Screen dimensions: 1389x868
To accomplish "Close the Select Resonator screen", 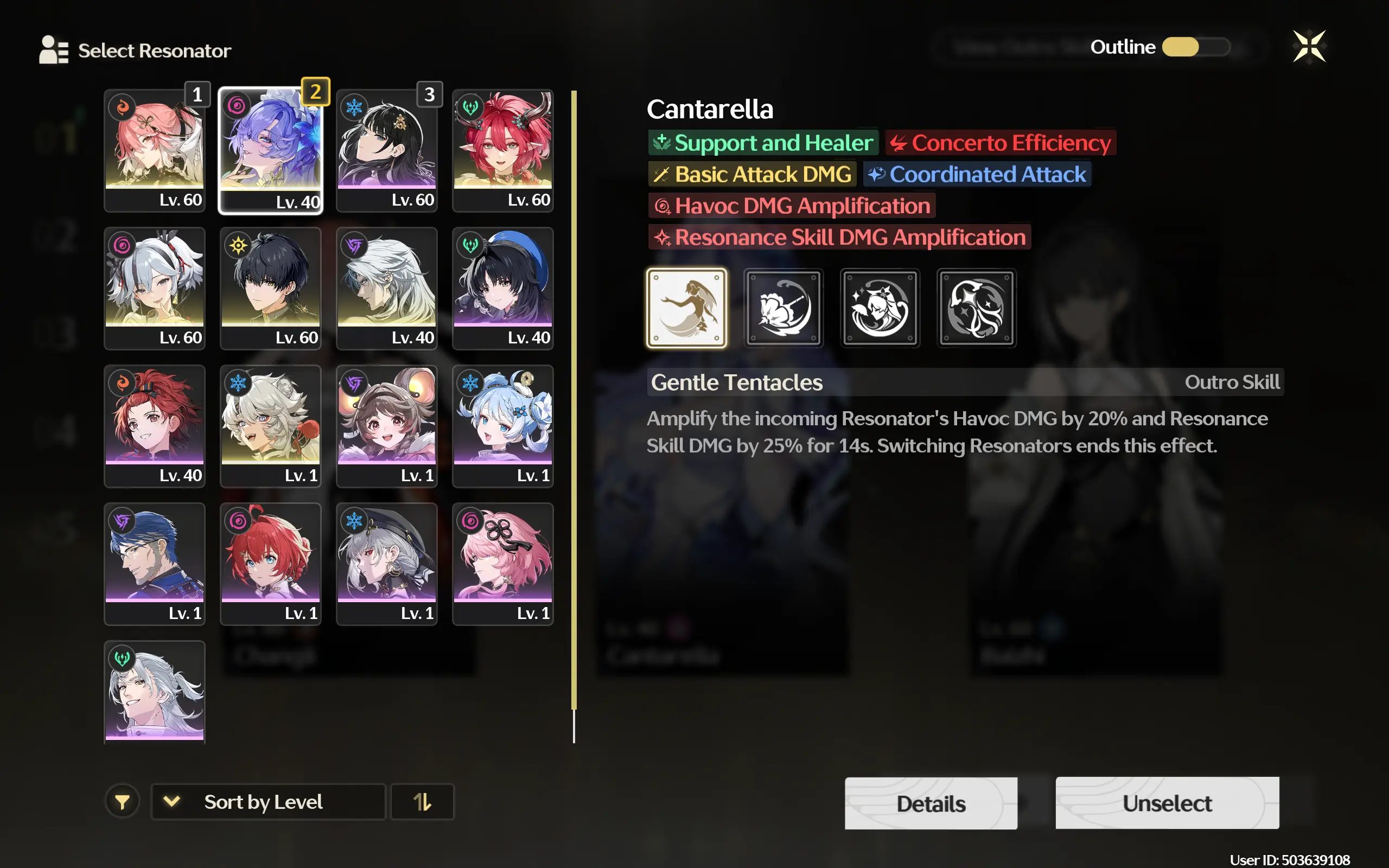I will [1309, 47].
